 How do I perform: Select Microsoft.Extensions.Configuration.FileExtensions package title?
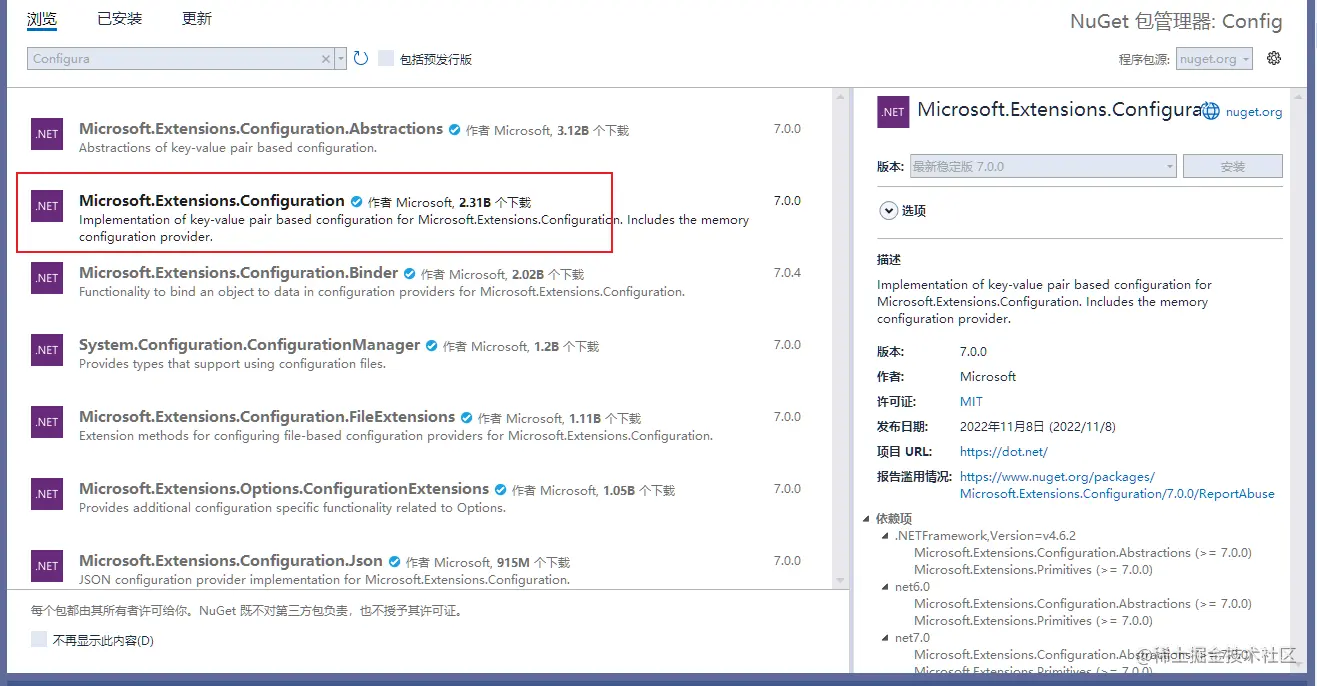coord(267,417)
